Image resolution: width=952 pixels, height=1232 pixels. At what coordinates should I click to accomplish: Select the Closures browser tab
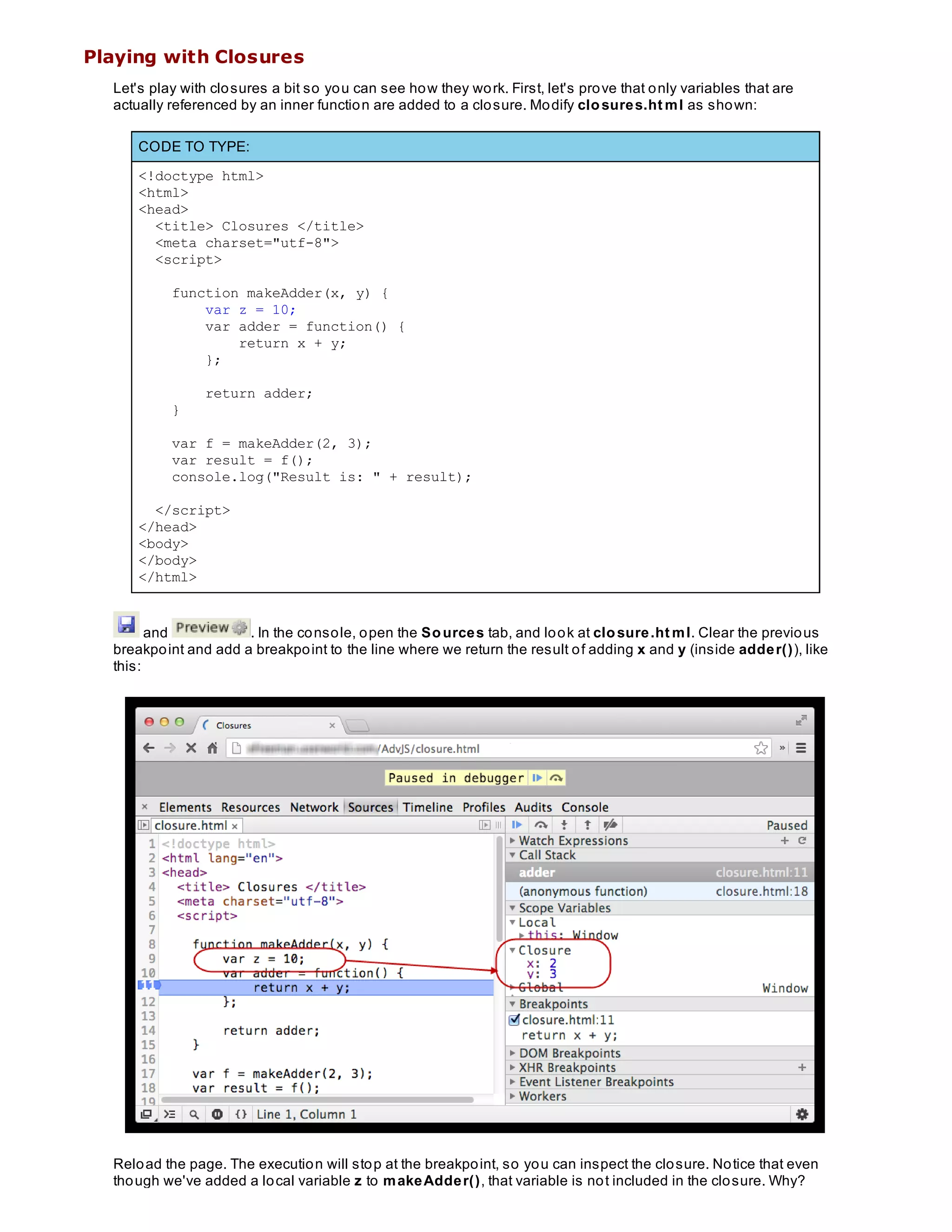tap(268, 725)
